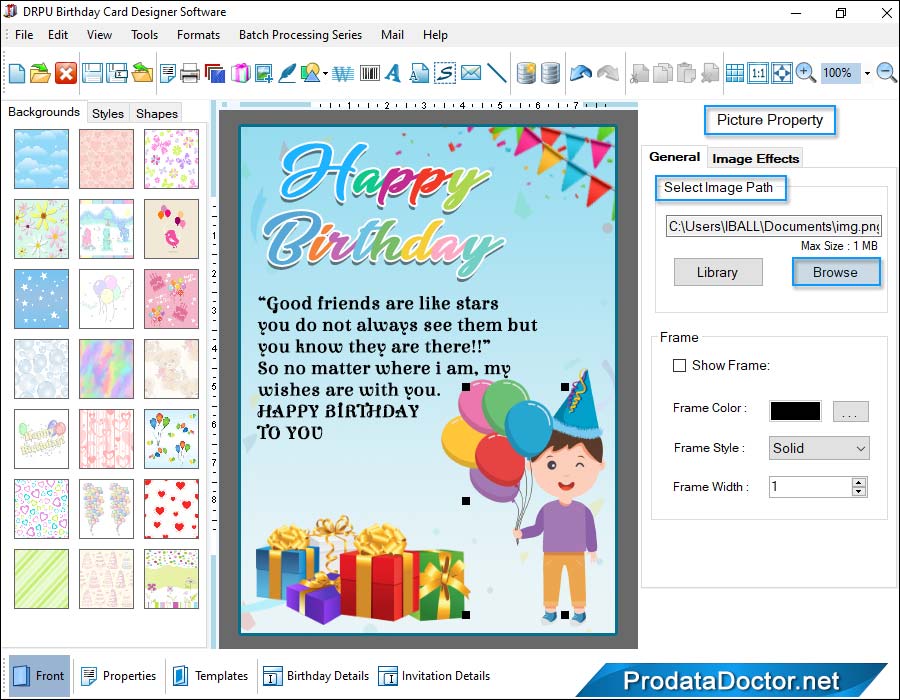900x700 pixels.
Task: Open the zoom percentage dropdown arrow
Action: pos(867,73)
